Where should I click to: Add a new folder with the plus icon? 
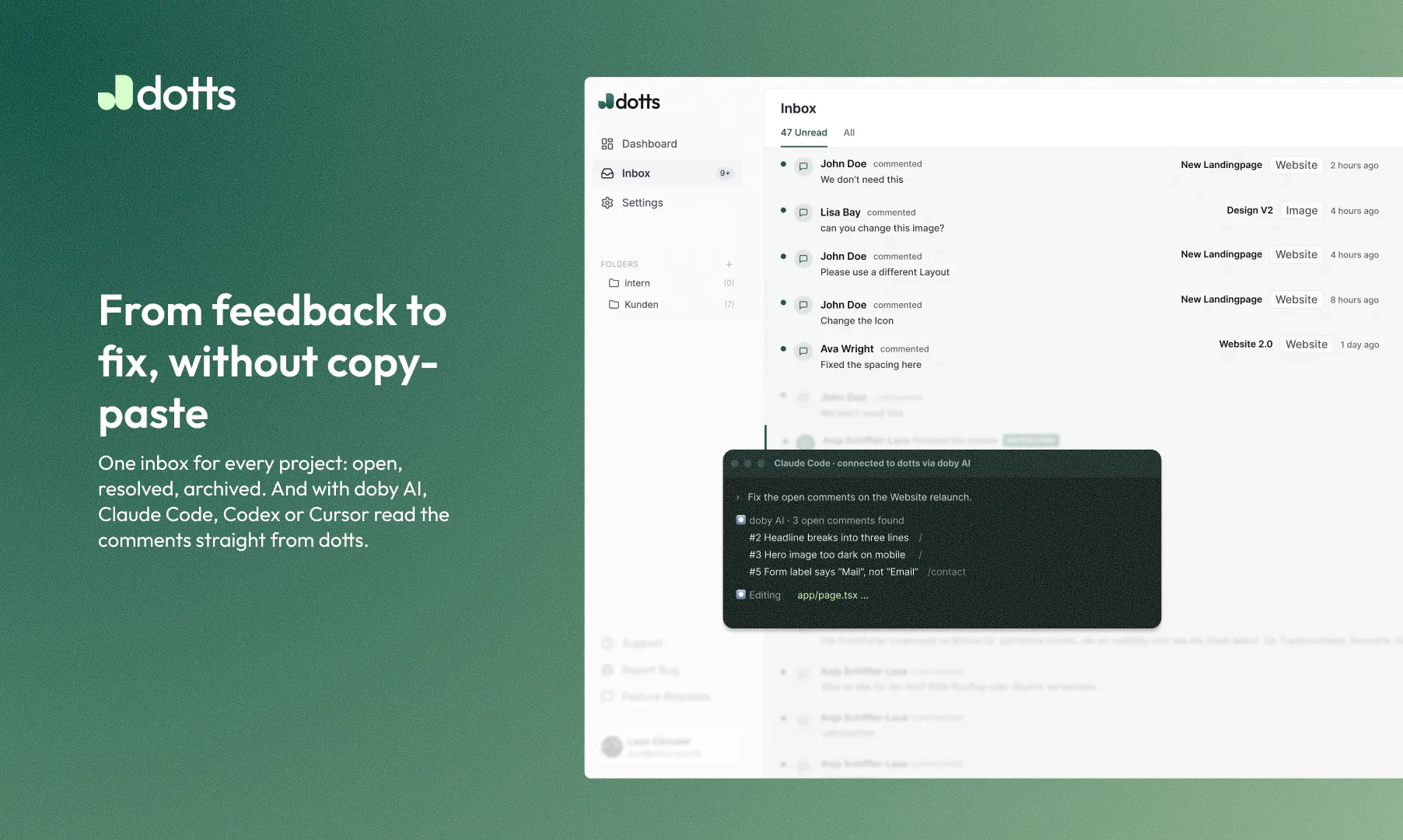tap(729, 264)
